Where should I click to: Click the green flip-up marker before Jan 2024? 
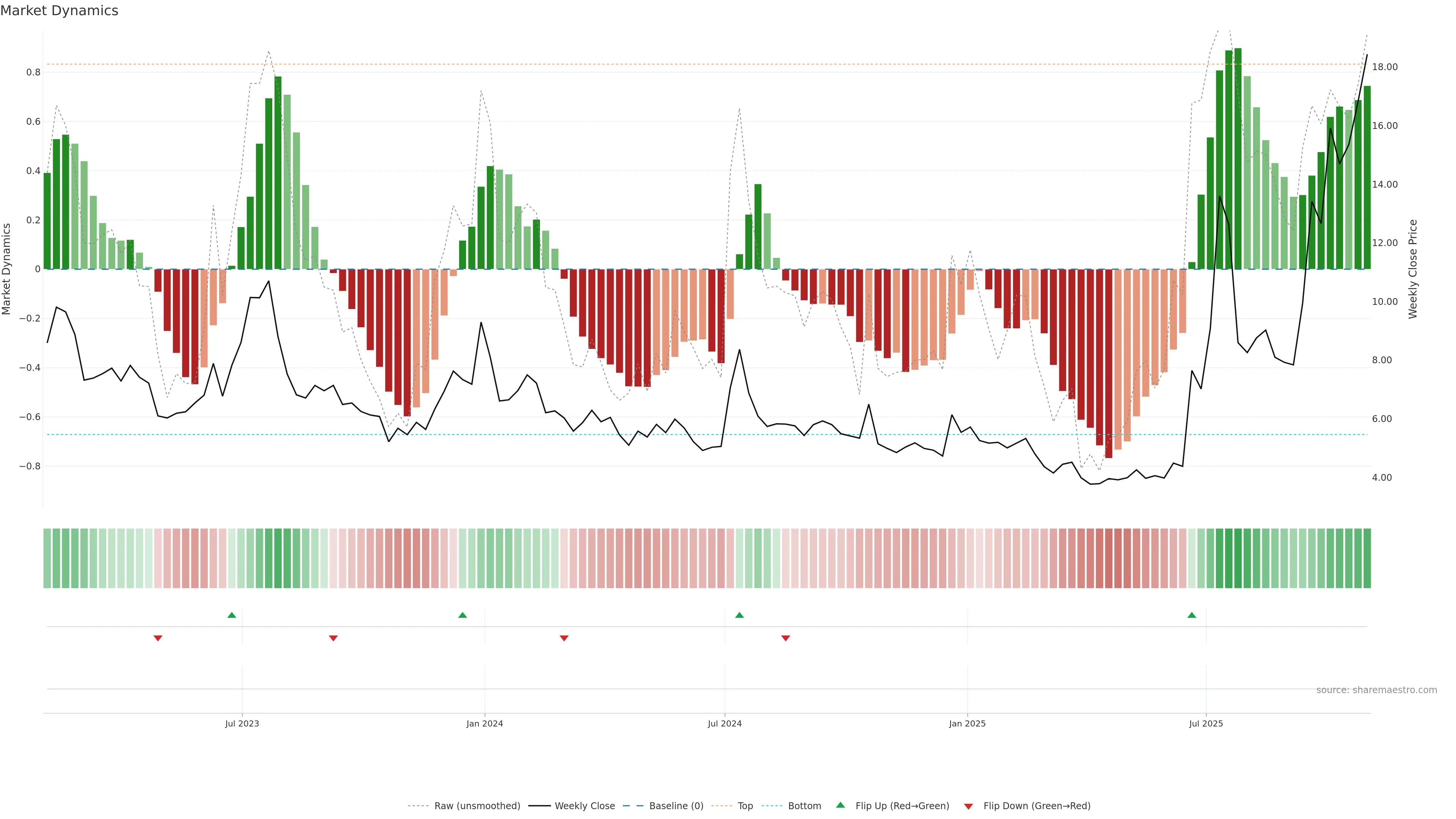[462, 615]
